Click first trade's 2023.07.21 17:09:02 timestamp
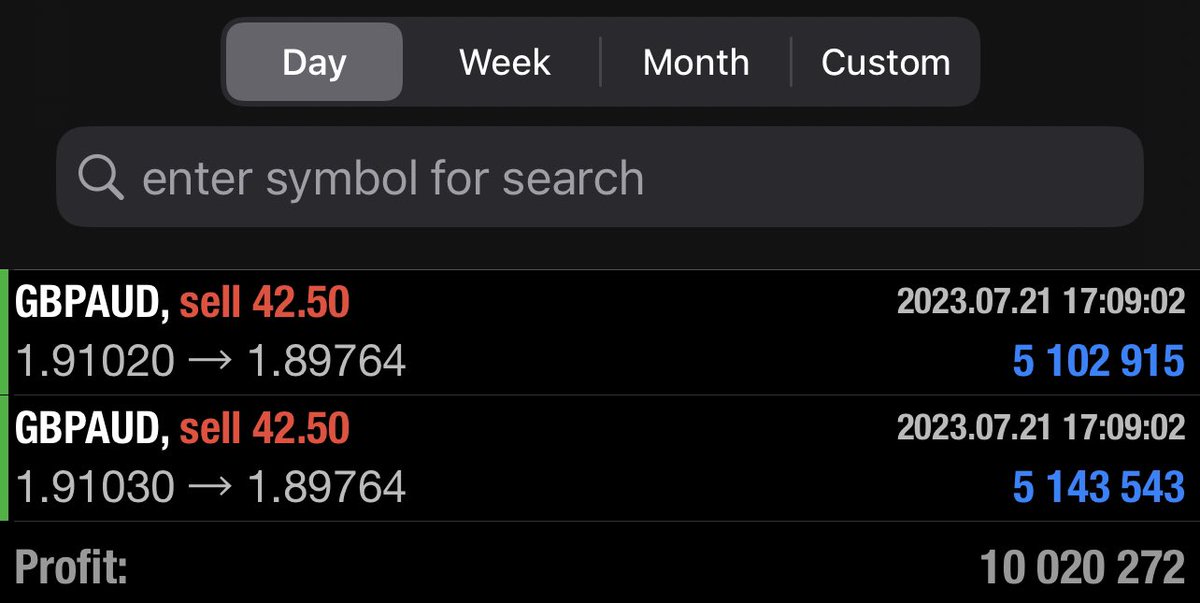Viewport: 1200px width, 603px height. (x=1040, y=302)
